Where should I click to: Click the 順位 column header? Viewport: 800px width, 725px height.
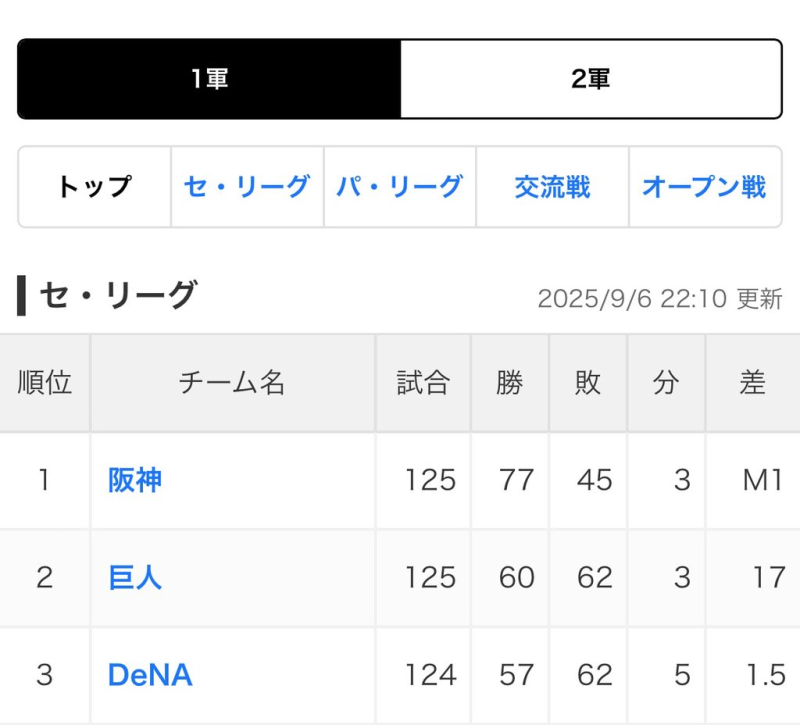pos(45,383)
